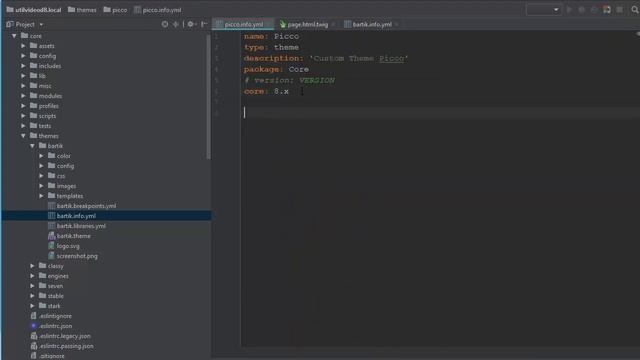Click 'package' key in editor

(x=261, y=69)
